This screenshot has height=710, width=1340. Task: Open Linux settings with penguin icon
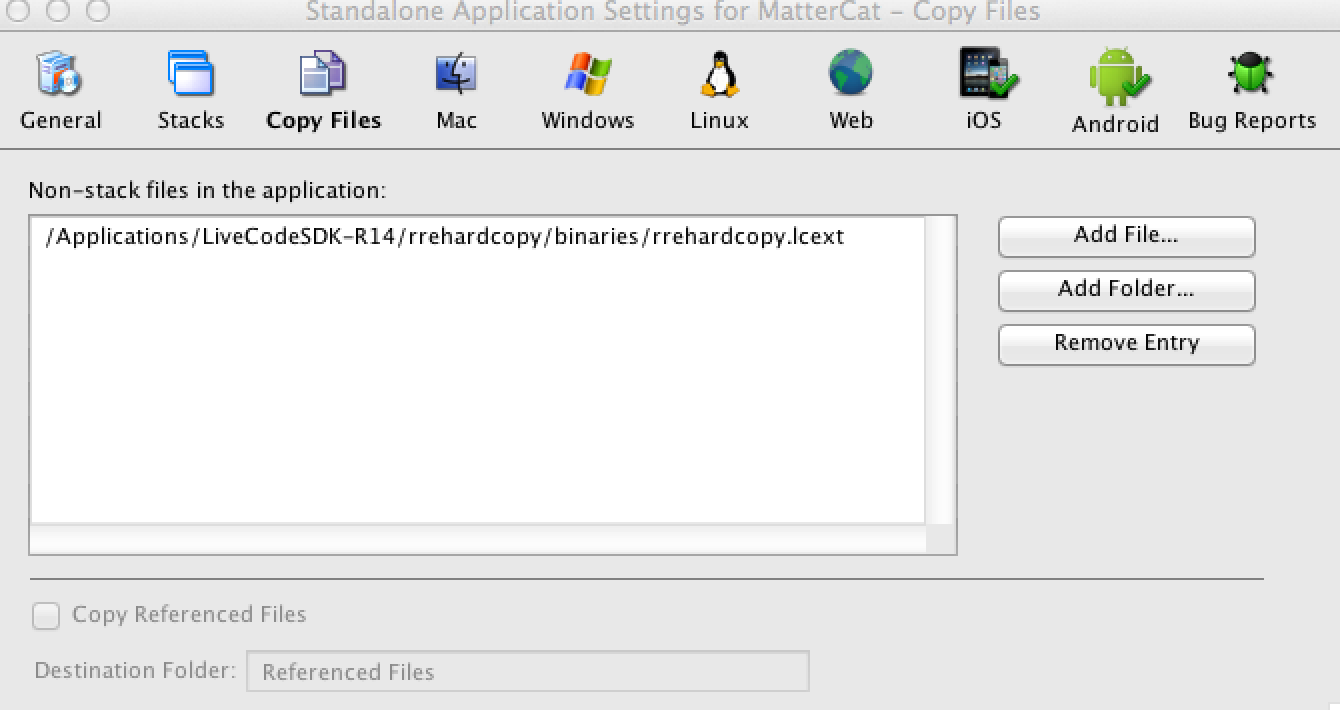(x=719, y=91)
